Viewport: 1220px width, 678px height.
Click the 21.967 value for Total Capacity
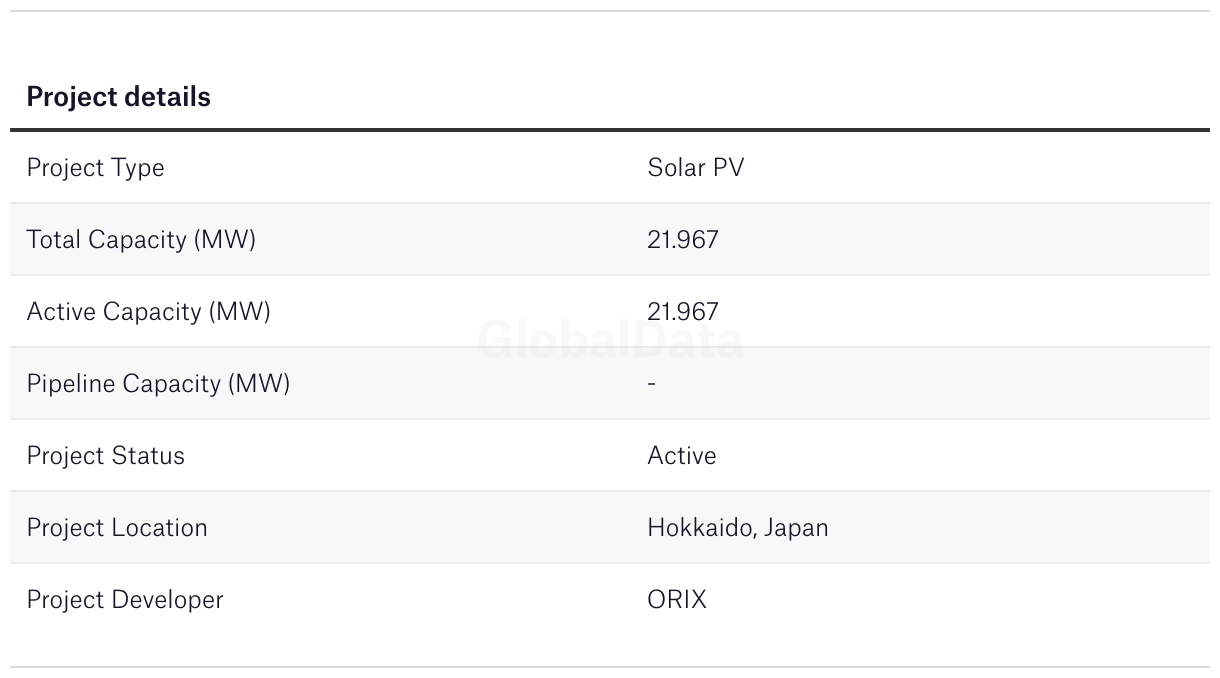pyautogui.click(x=682, y=240)
